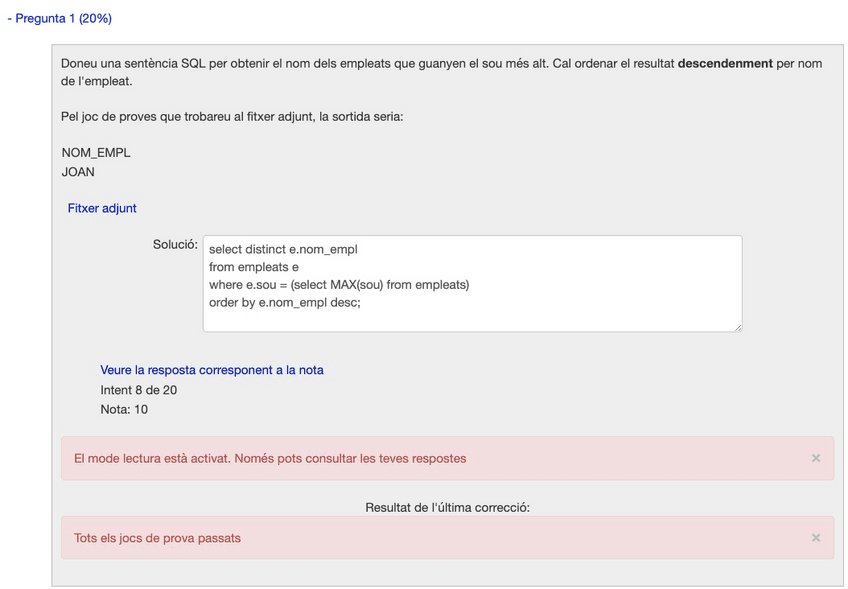The width and height of the screenshot is (848, 589).
Task: Click the Pel joc de proves sentence
Action: 232,117
